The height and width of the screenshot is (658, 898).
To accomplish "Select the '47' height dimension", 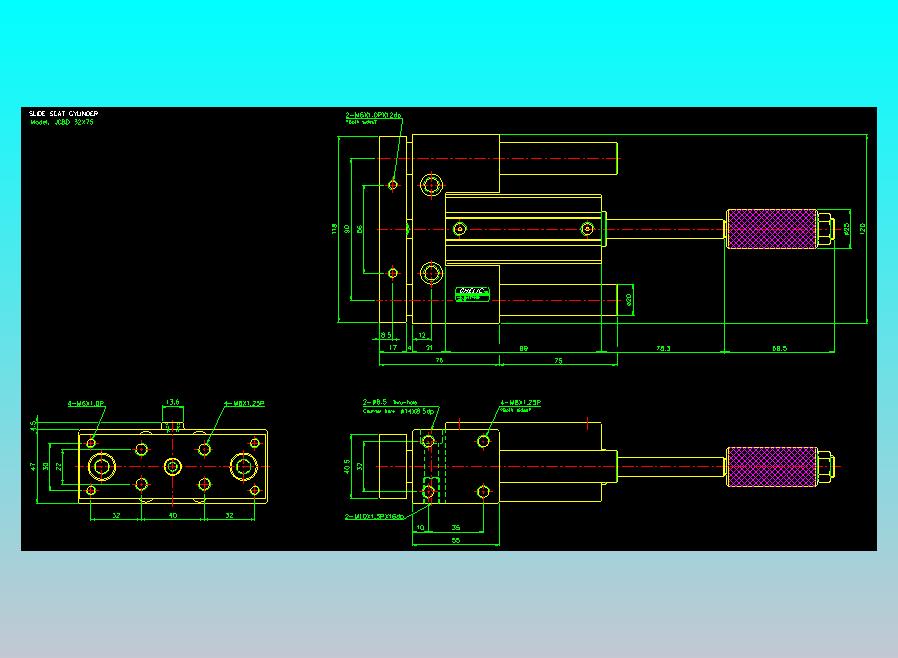I will pos(32,467).
